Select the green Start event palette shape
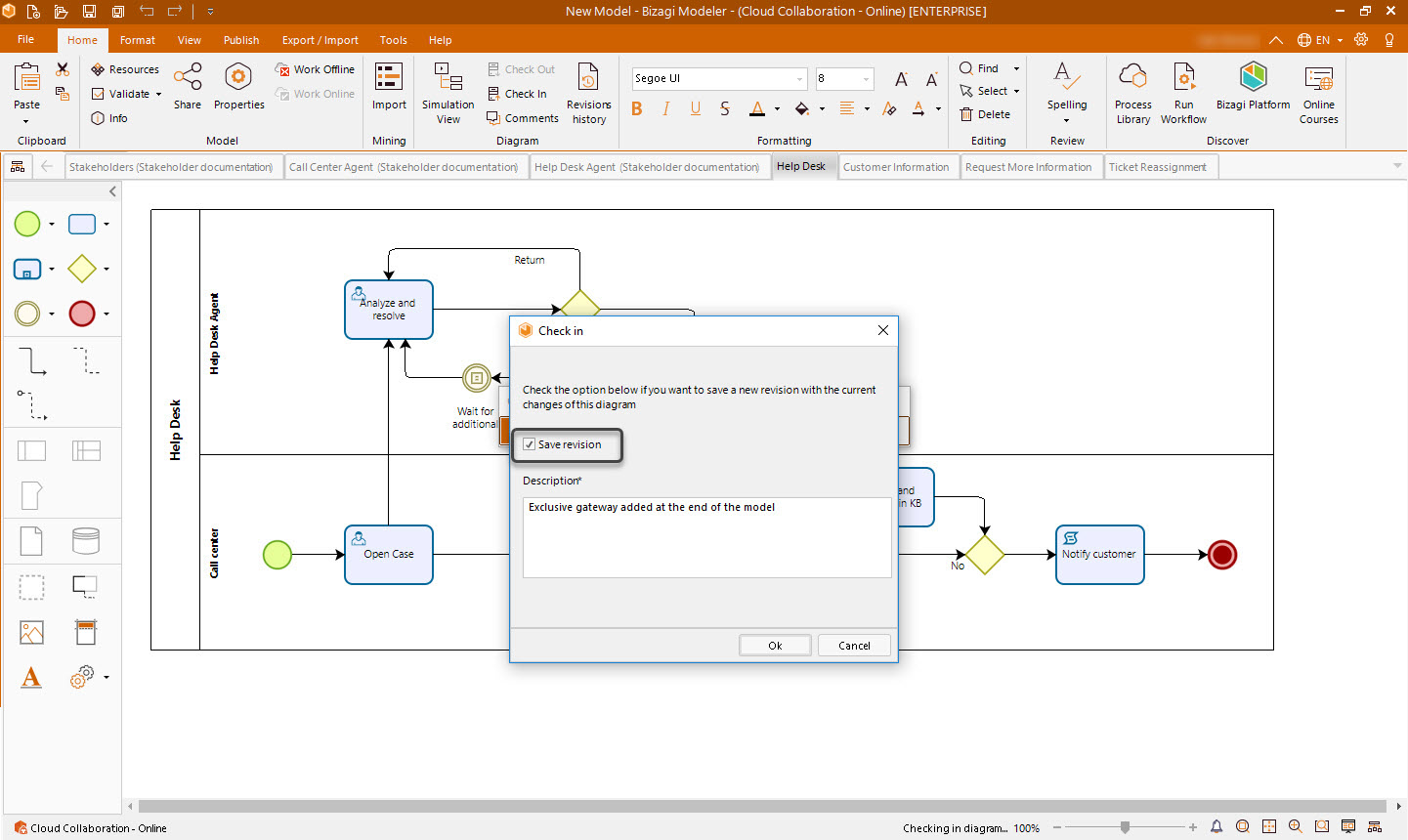Screen dimensions: 1408x840 coord(27,224)
